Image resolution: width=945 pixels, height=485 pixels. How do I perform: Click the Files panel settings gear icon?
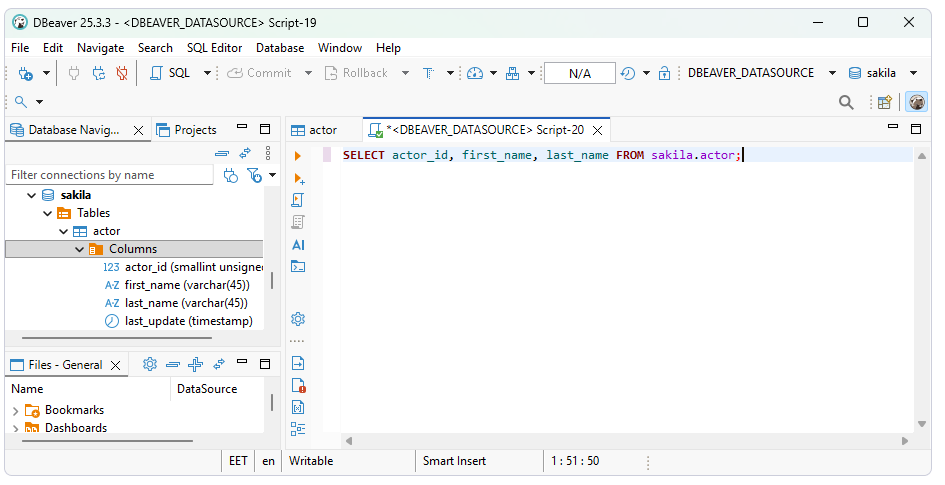click(150, 365)
